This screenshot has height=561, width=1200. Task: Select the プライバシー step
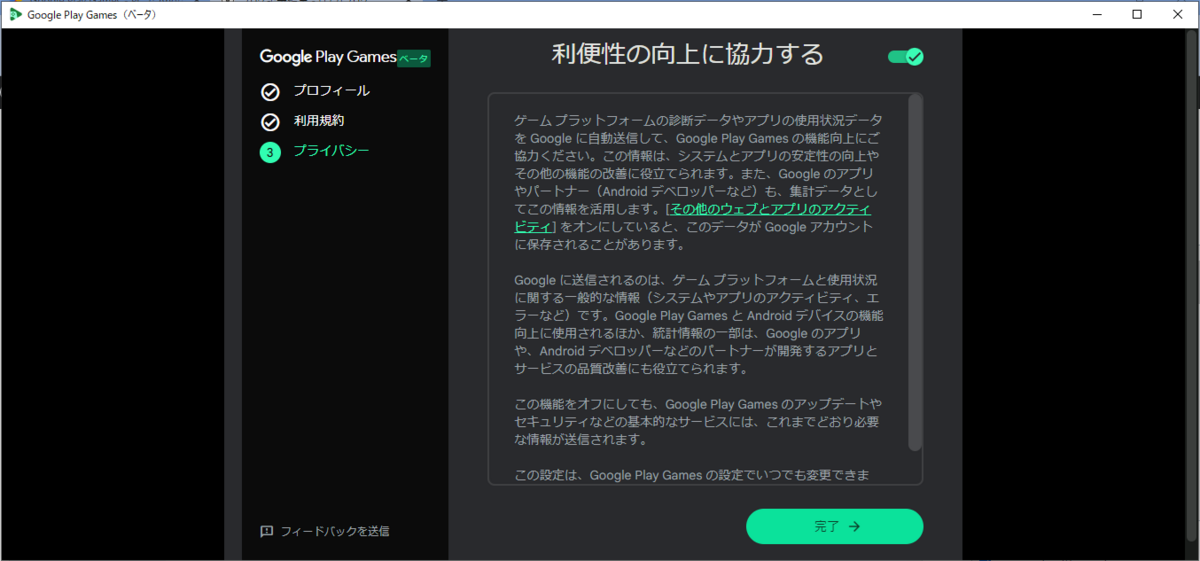point(331,151)
